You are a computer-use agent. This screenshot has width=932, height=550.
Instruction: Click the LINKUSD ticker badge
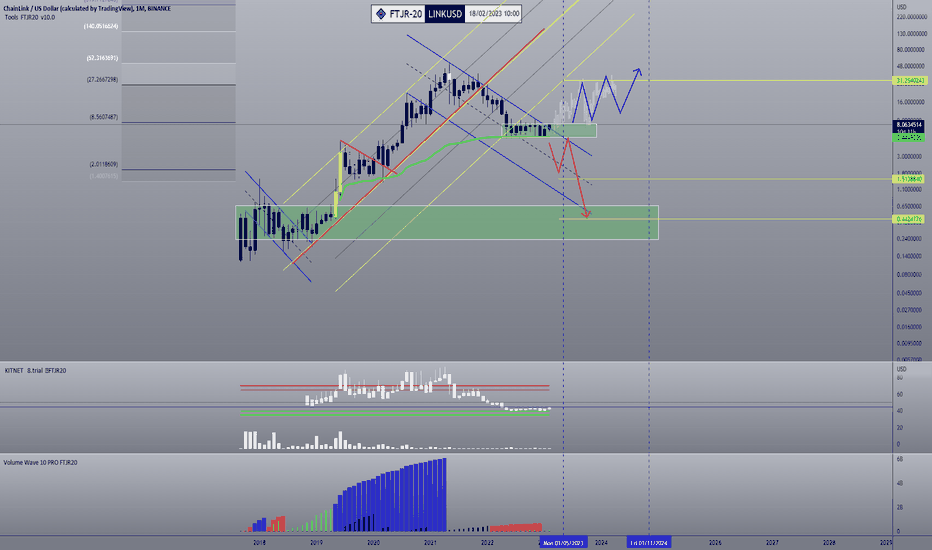[445, 14]
